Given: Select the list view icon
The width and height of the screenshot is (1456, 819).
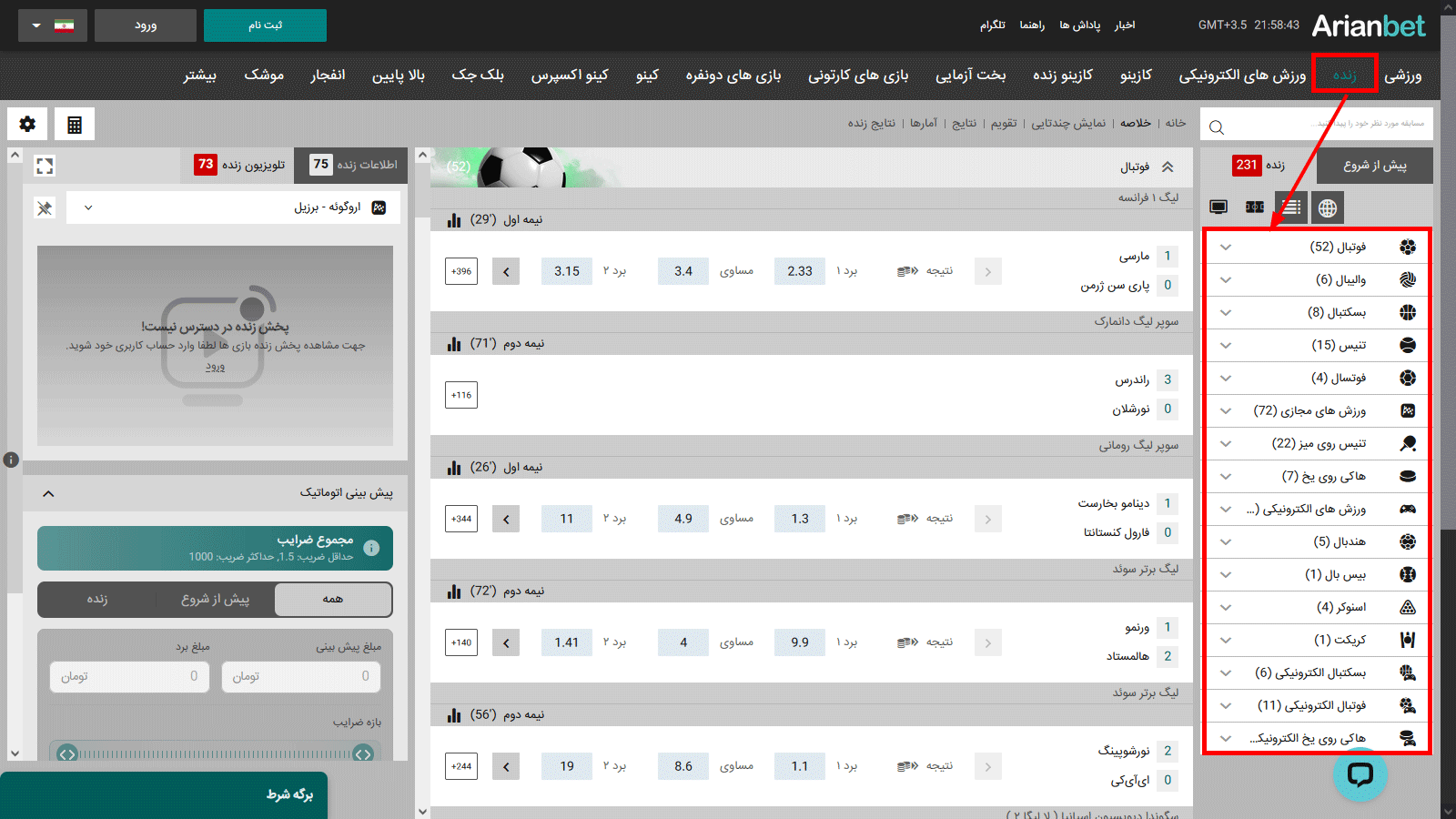Looking at the screenshot, I should [x=1290, y=207].
